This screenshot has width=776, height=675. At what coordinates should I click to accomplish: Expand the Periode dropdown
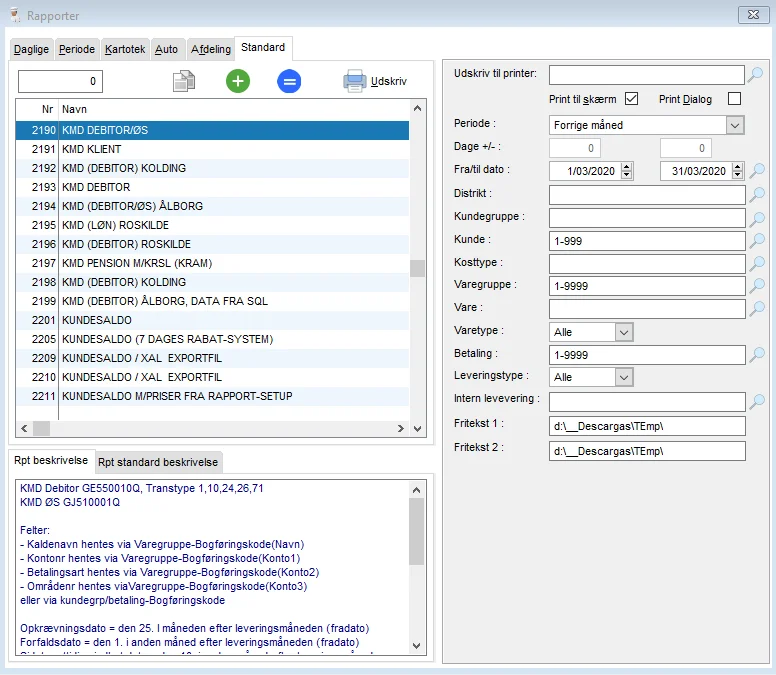pos(735,125)
